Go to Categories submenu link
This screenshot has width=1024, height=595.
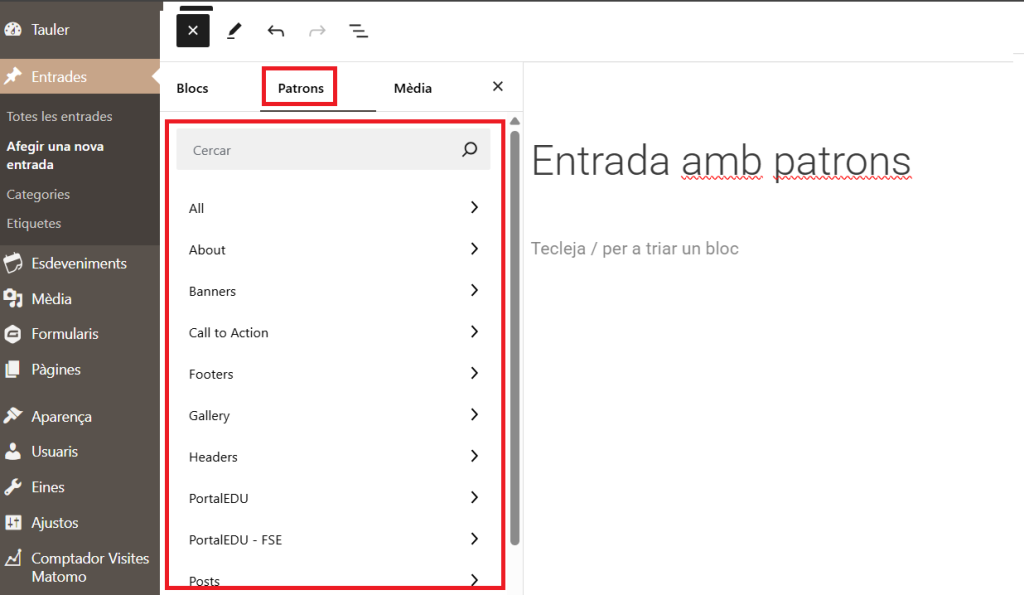[x=38, y=195]
